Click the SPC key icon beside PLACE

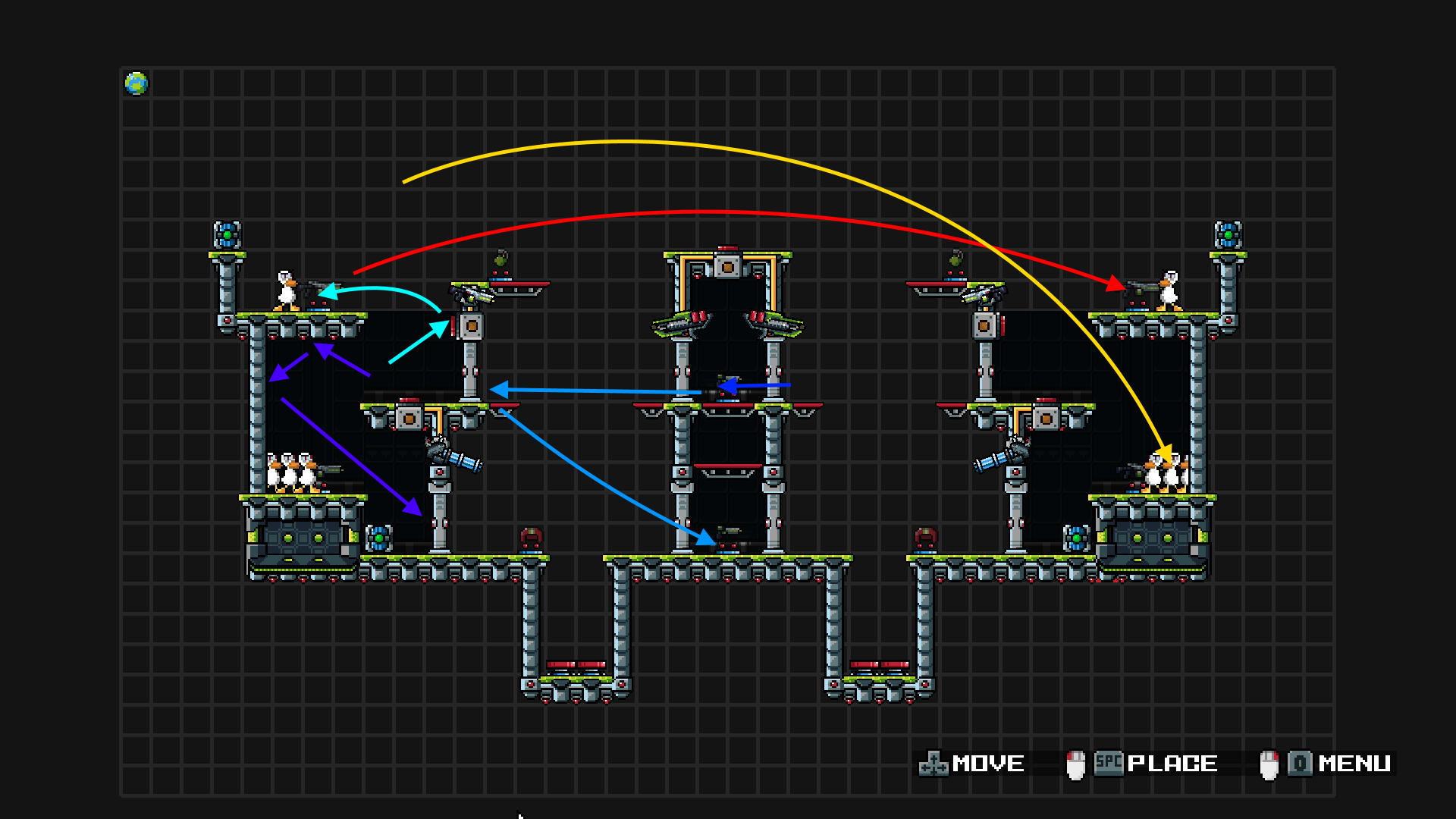(1108, 763)
